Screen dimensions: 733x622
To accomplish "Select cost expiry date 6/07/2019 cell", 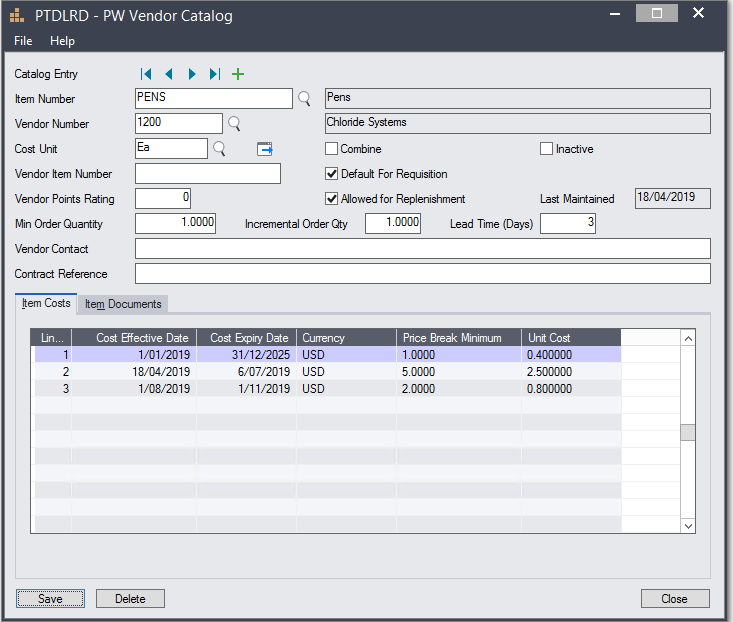I will click(x=247, y=372).
